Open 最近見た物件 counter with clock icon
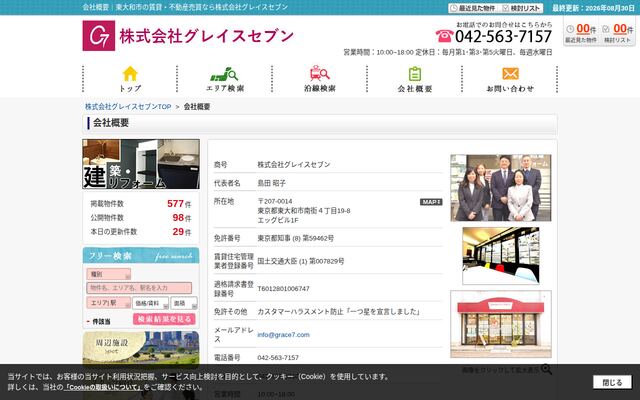The height and width of the screenshot is (400, 640). tap(581, 32)
